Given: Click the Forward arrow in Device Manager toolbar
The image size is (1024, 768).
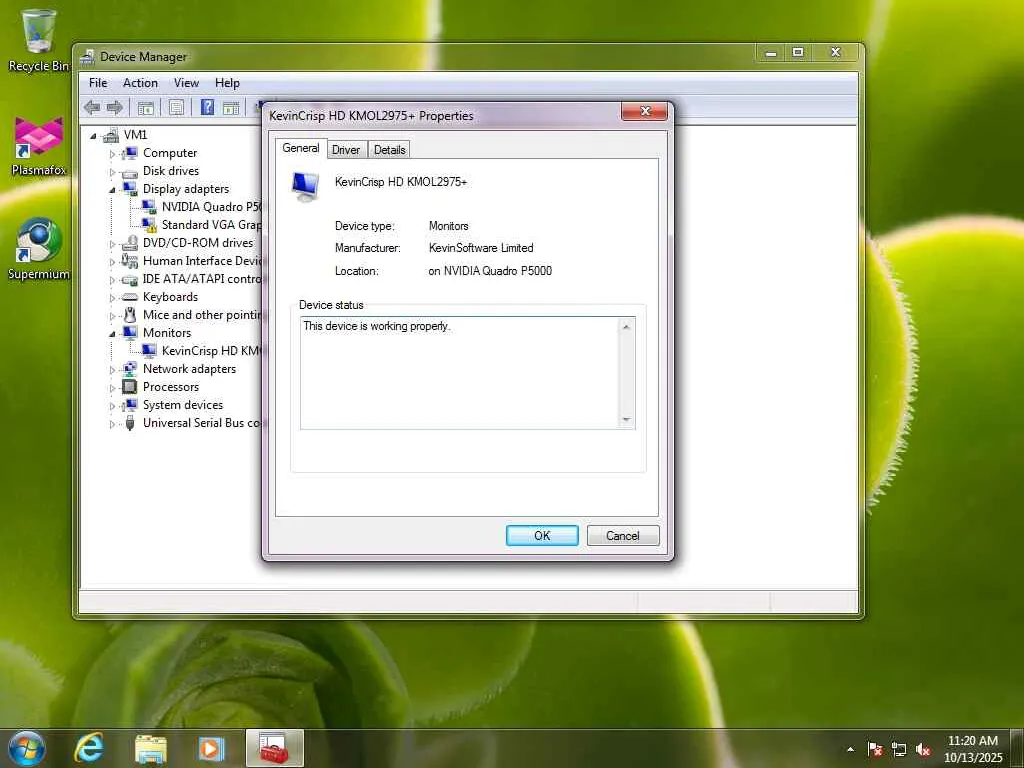Looking at the screenshot, I should 115,108.
